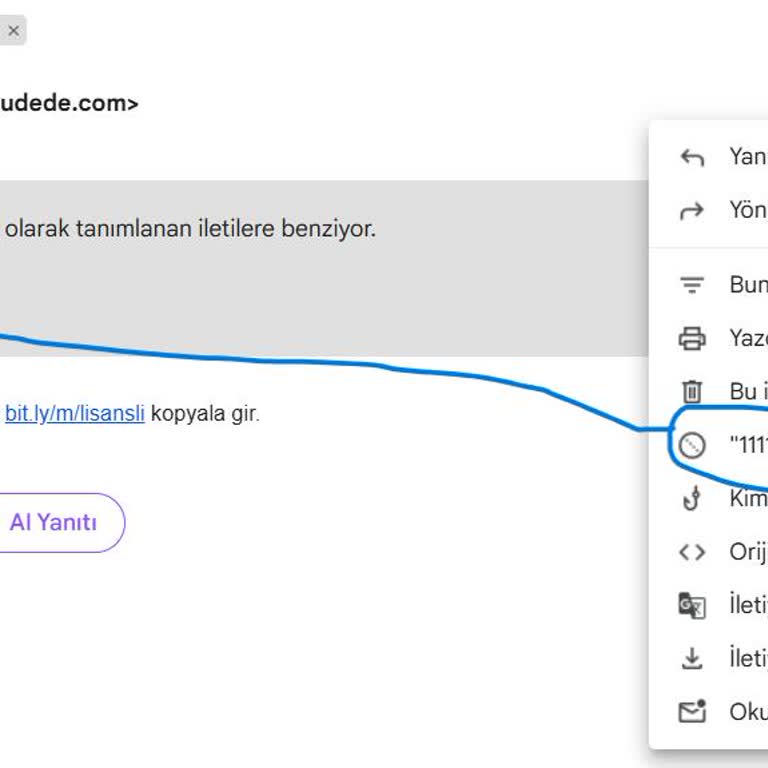Viewport: 768px width, 768px height.
Task: Select the "Yan..." reply menu entry
Action: coord(708,157)
